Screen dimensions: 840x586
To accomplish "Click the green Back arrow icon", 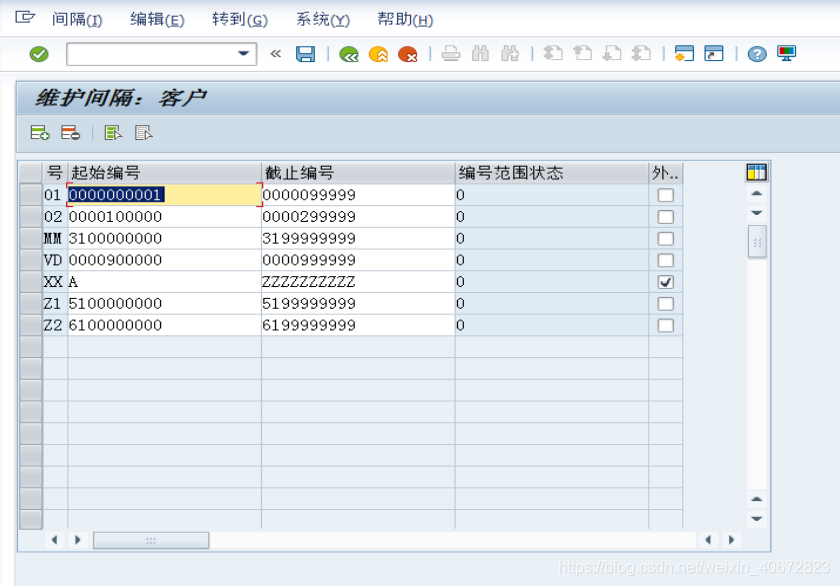I will click(x=349, y=54).
